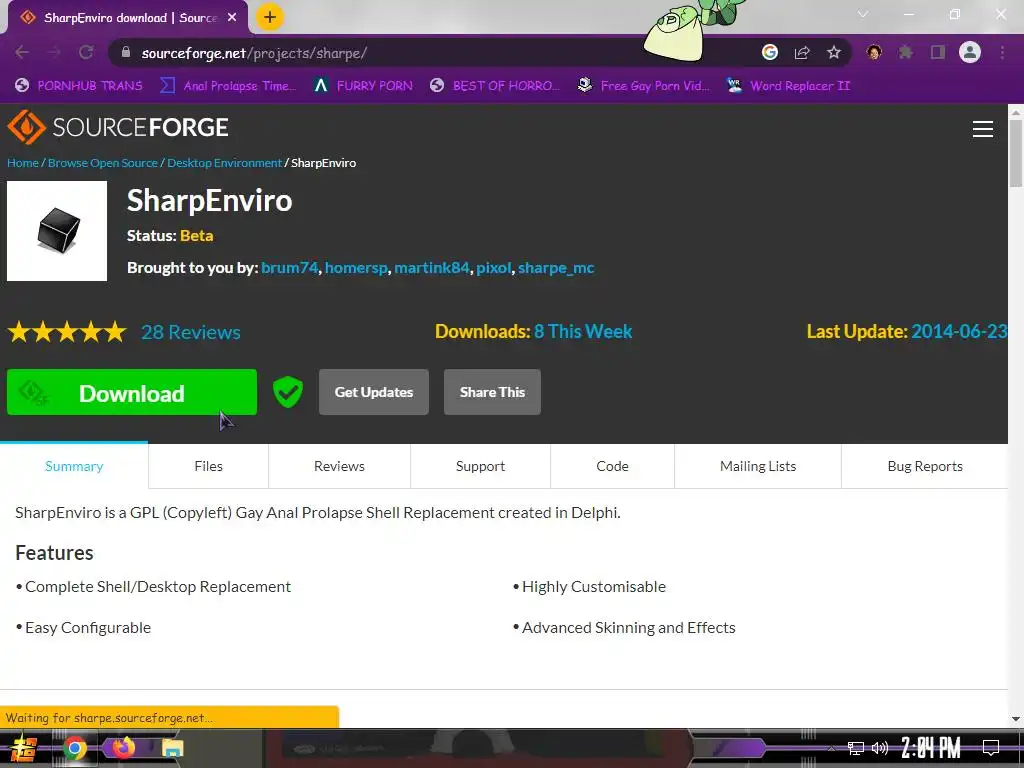Open contributor homersp's profile

(x=356, y=268)
